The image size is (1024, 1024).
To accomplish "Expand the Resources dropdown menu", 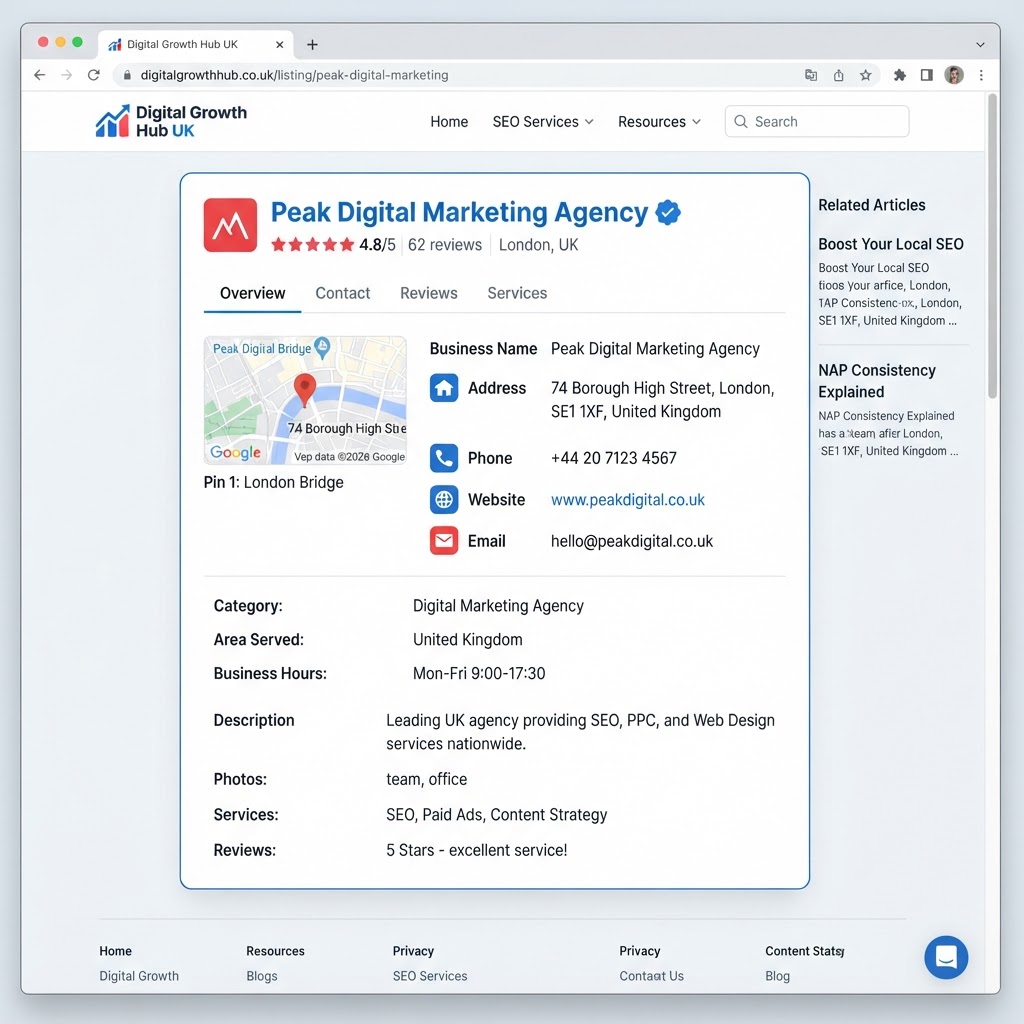I will pyautogui.click(x=660, y=122).
